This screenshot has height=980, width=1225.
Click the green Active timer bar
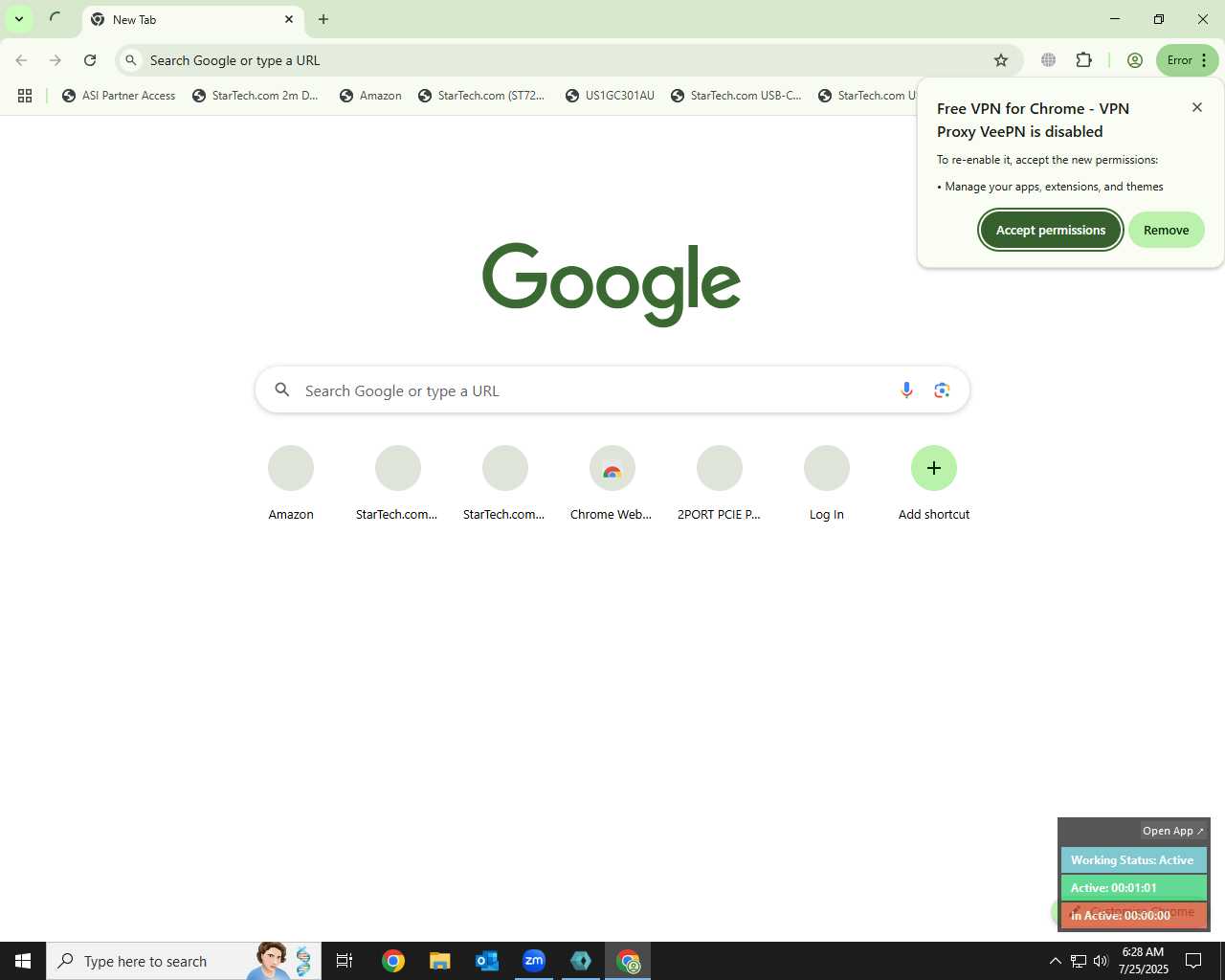[1134, 888]
